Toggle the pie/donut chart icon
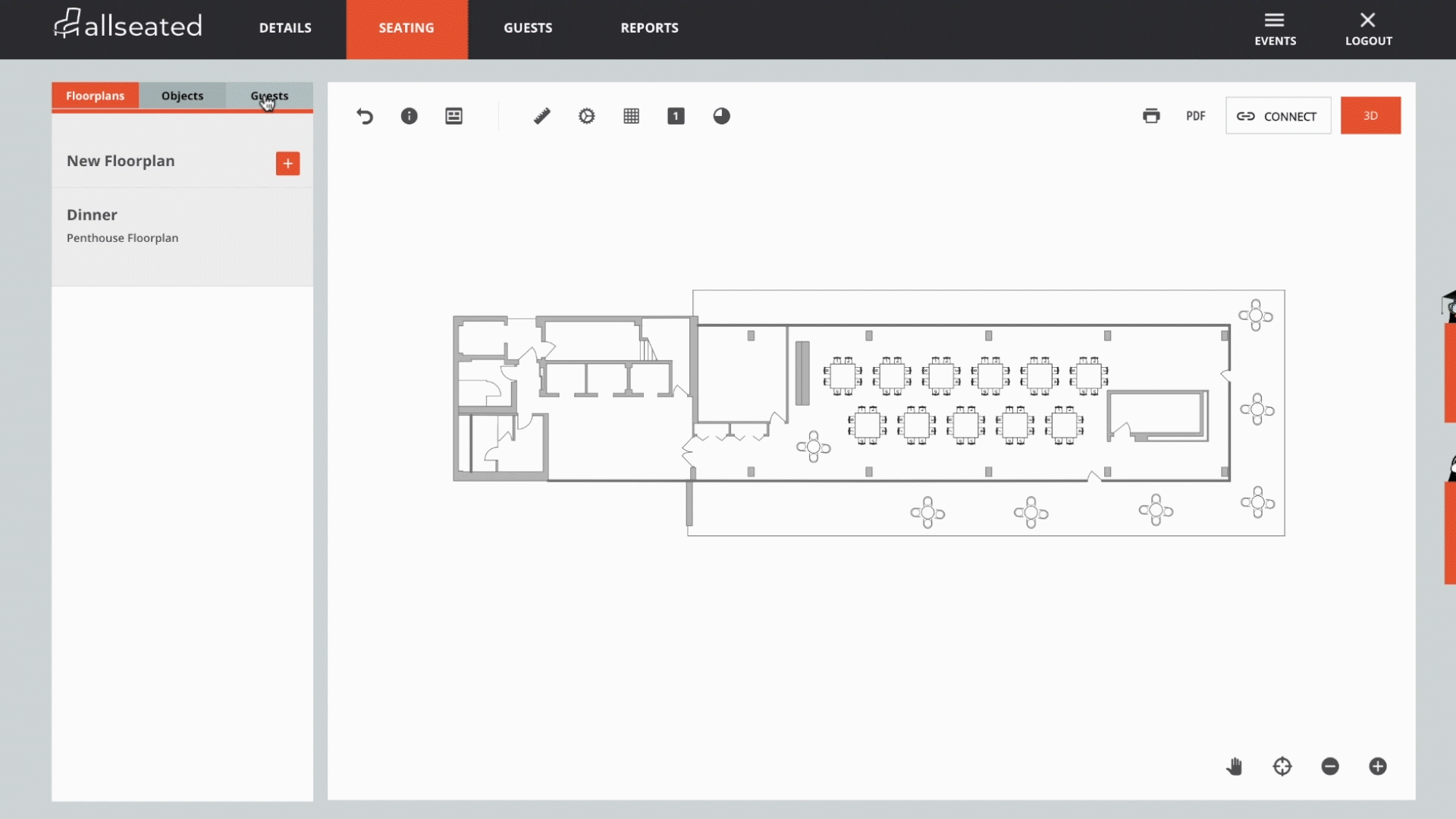 721,115
